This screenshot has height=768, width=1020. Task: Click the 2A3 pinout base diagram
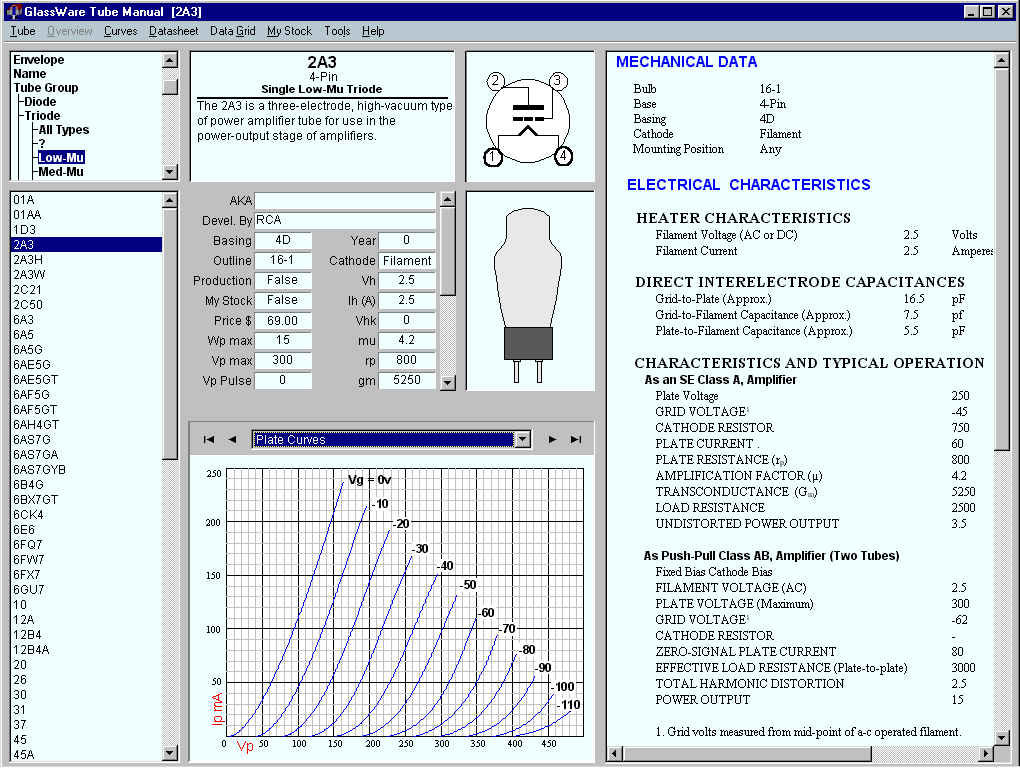click(529, 118)
